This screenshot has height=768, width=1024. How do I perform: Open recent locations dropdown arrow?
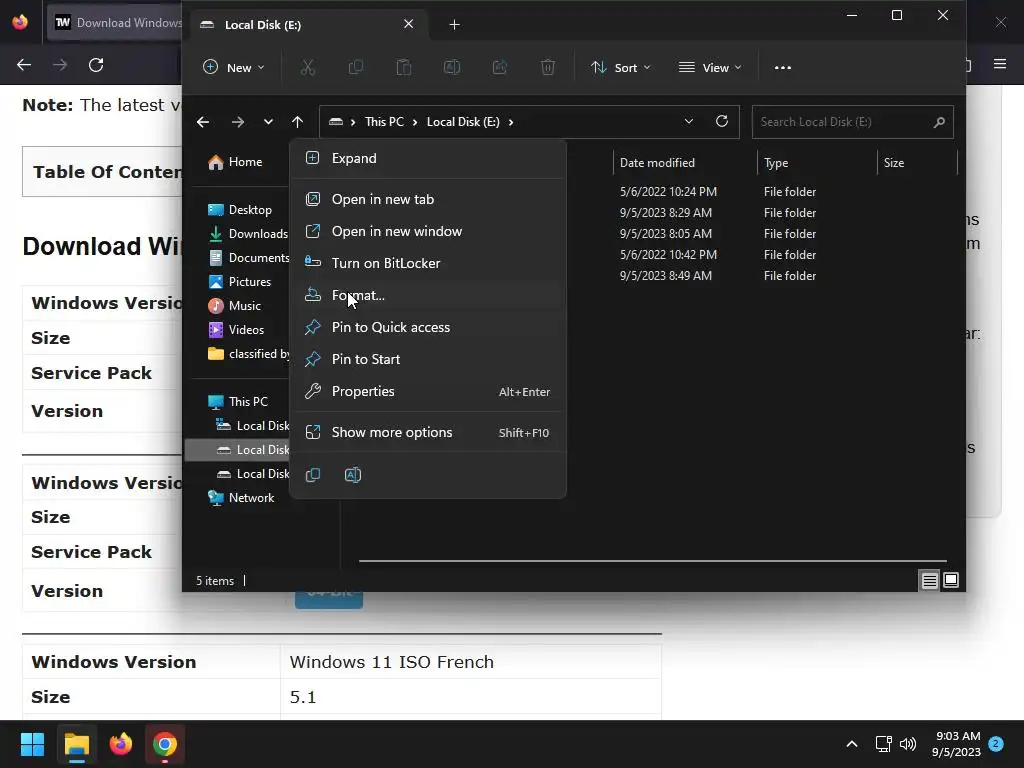coord(268,122)
